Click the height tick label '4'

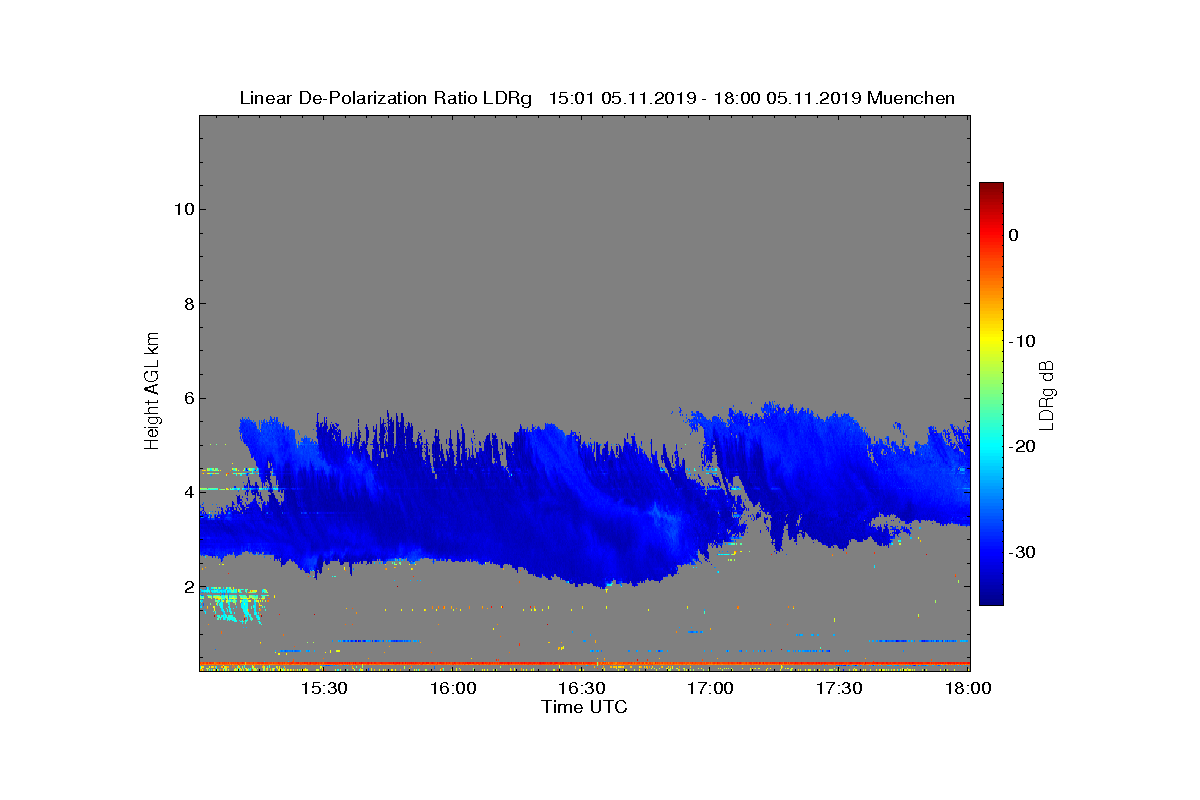pyautogui.click(x=187, y=492)
